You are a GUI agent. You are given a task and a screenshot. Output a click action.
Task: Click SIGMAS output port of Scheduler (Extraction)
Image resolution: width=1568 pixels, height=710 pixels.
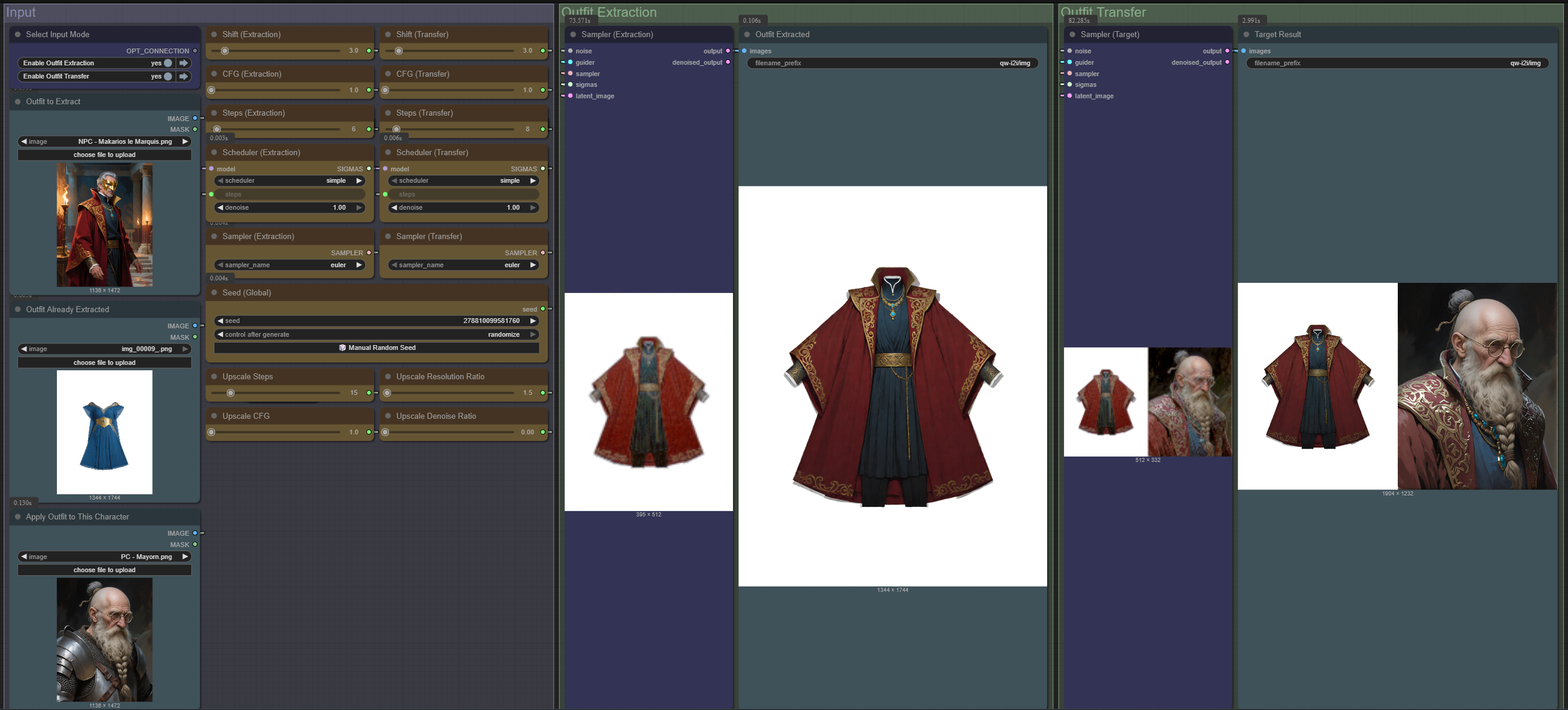point(369,168)
